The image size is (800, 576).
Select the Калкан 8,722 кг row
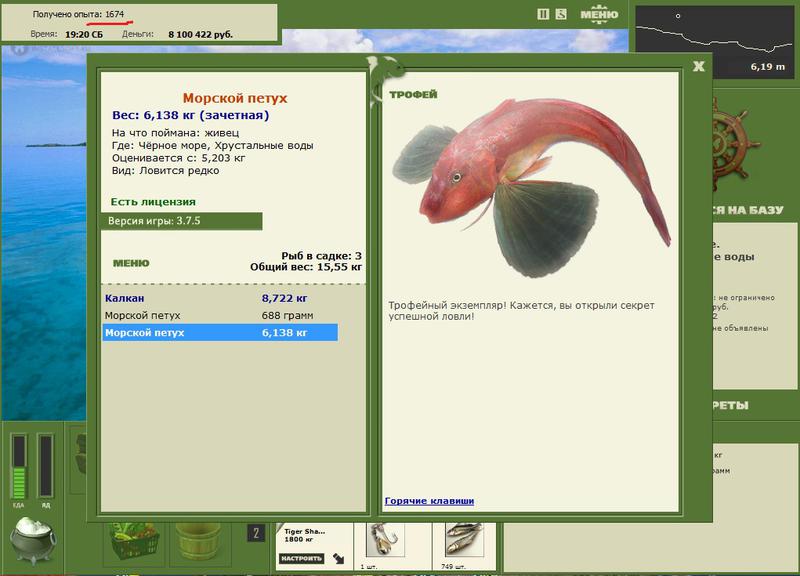(220, 298)
